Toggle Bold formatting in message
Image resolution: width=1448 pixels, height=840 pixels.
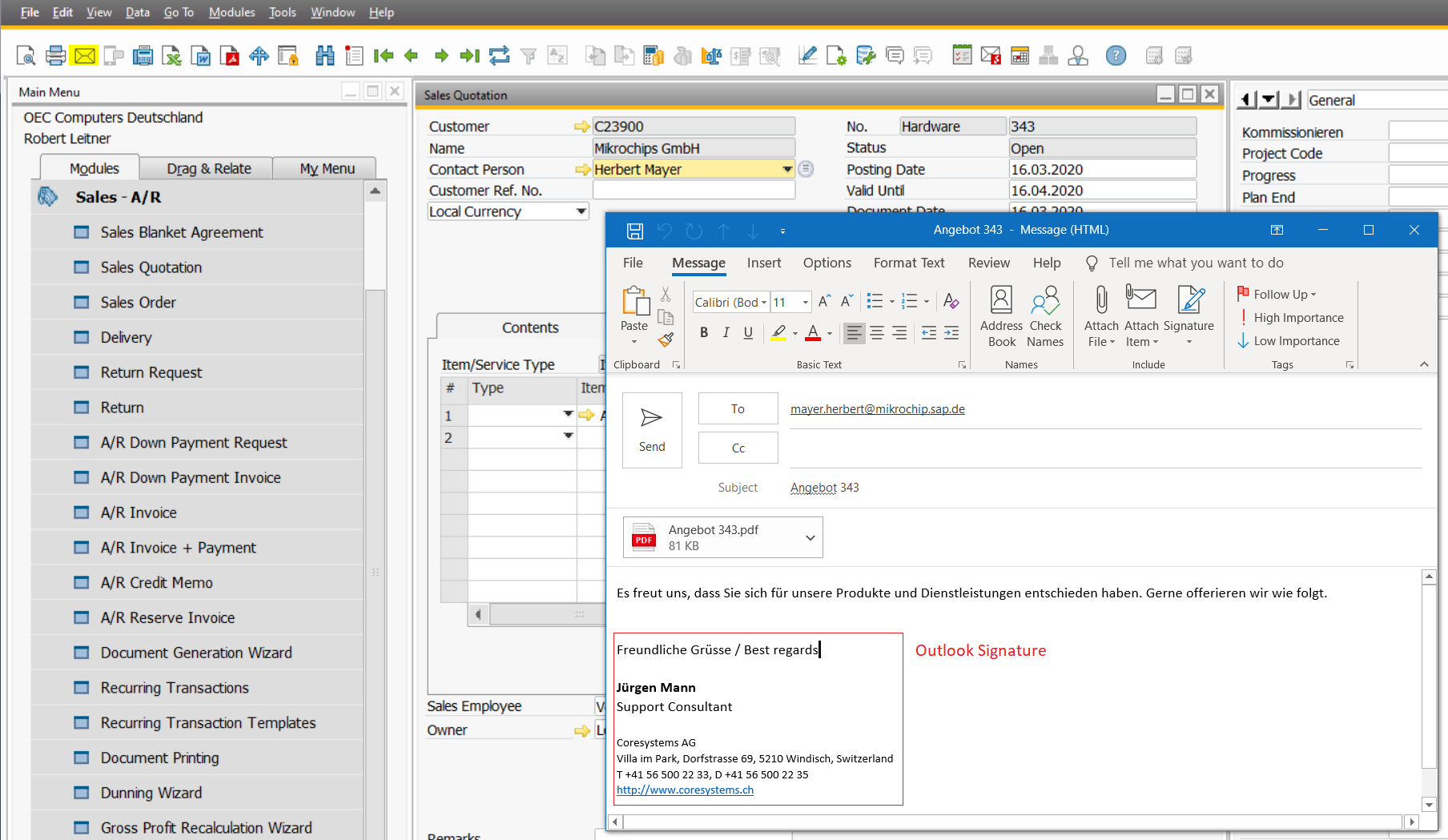coord(704,332)
